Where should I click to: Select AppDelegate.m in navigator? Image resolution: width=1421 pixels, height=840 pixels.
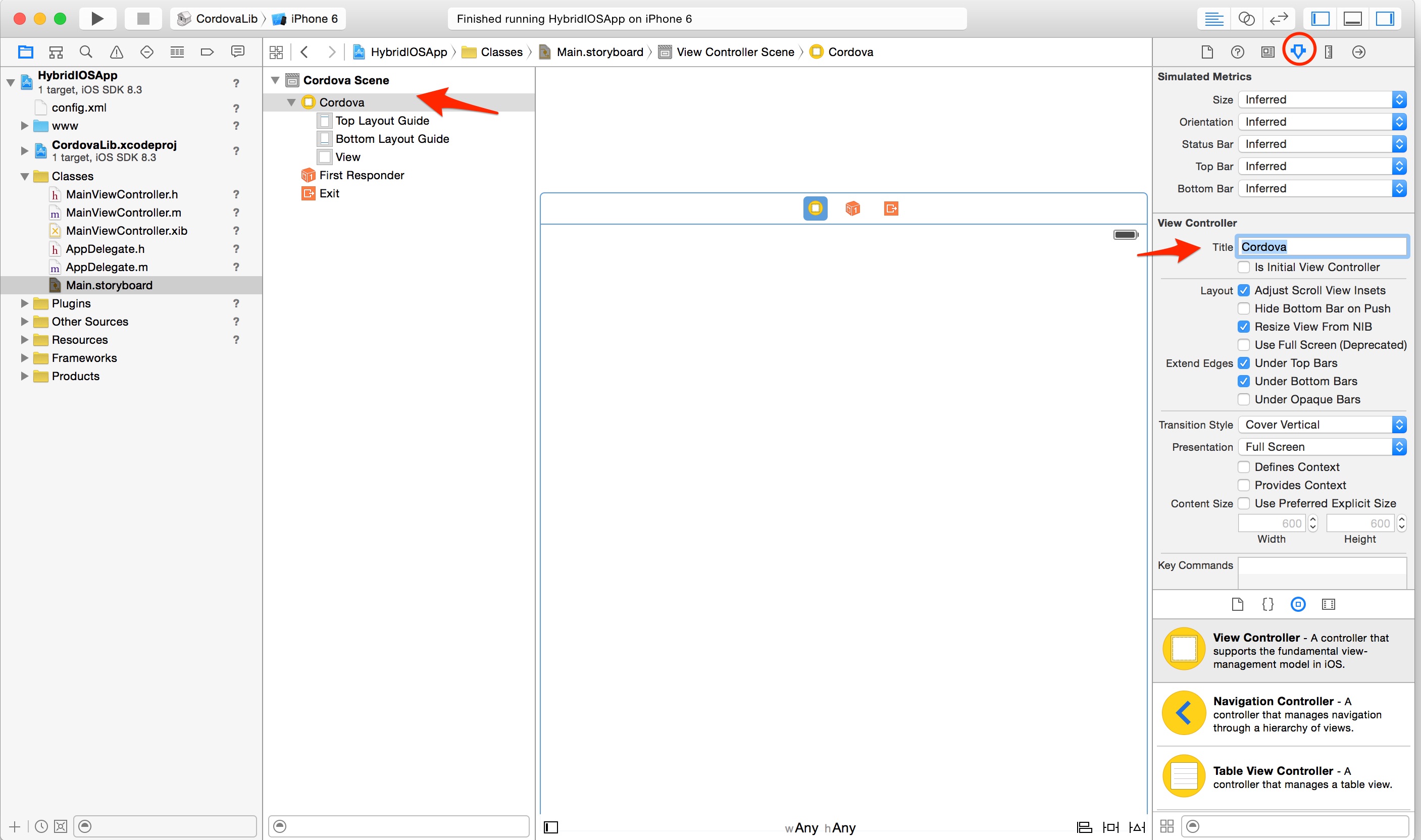[x=107, y=267]
